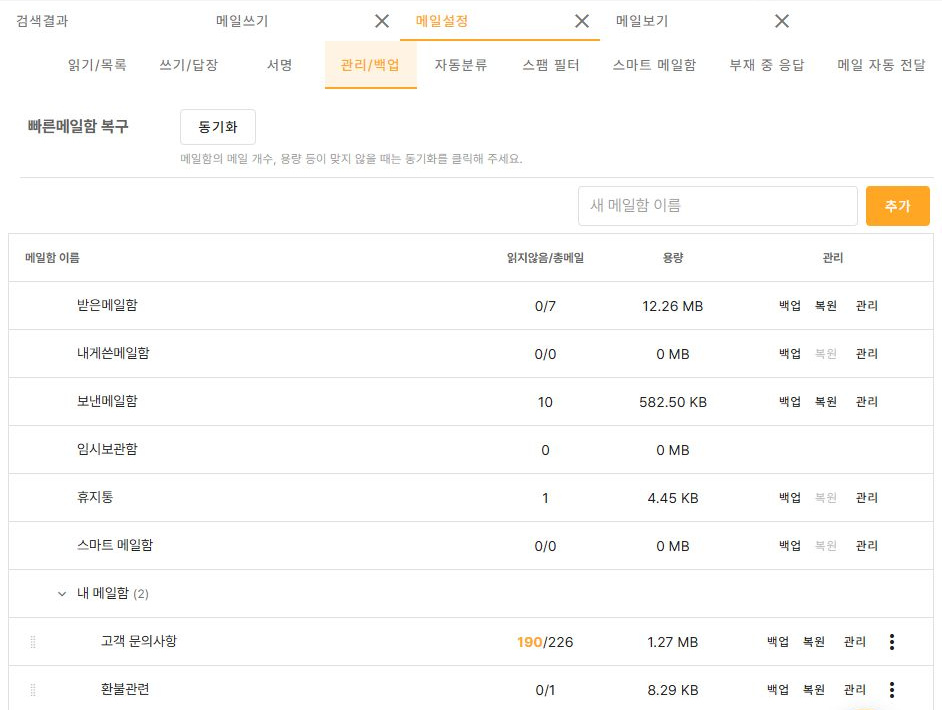
Task: Open the 자동분류 settings tab
Action: point(461,65)
